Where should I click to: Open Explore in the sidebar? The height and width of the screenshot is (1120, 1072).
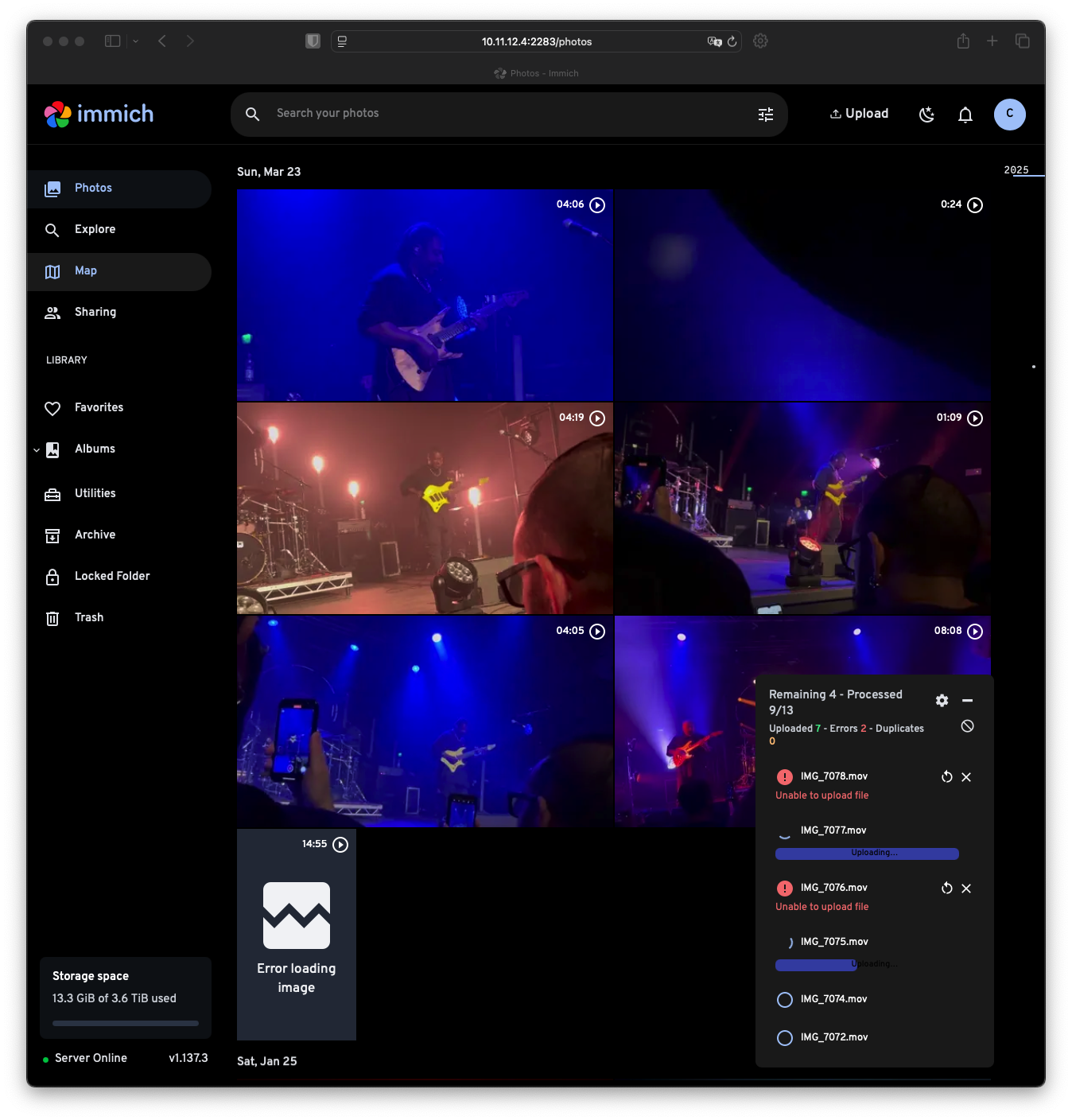[x=119, y=230]
